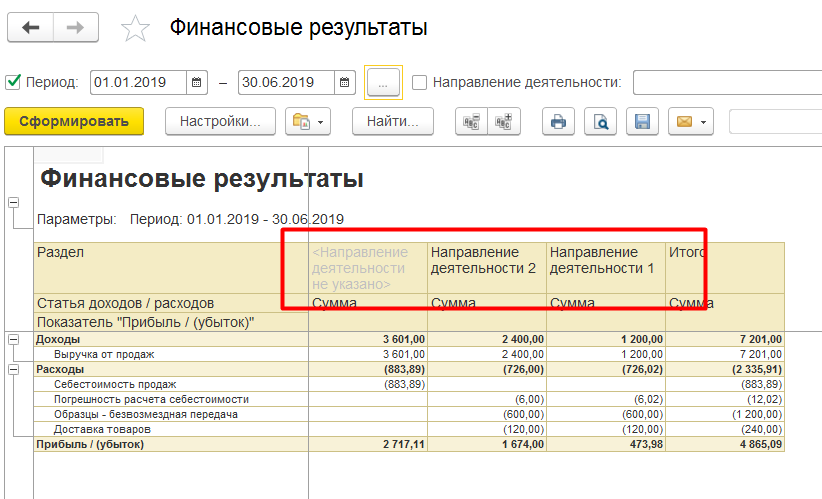
Task: Select the report title Финансовые результаты in sheet
Action: [202, 179]
